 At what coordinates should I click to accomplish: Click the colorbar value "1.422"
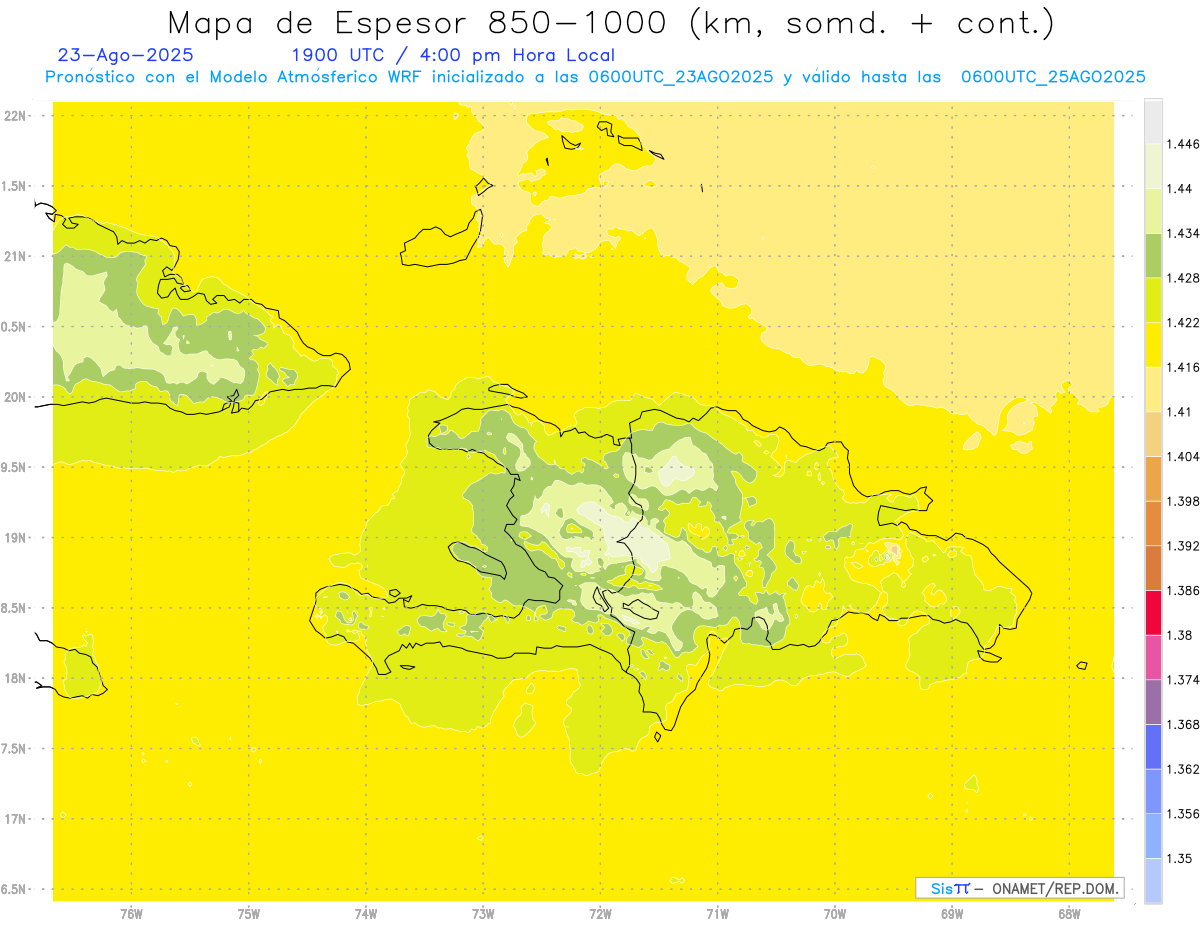pos(1183,322)
